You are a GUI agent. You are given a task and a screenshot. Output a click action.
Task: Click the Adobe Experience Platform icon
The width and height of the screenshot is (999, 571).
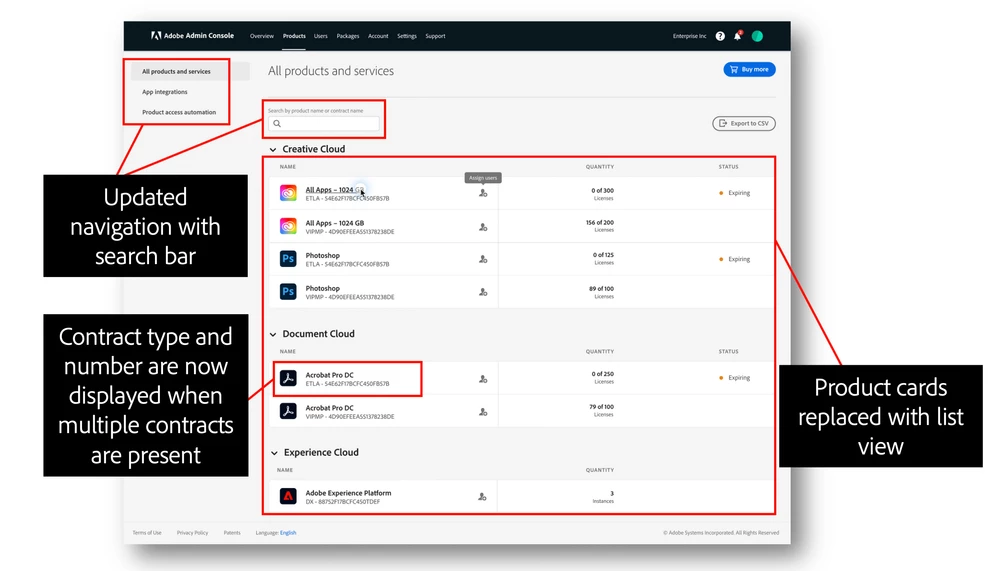pyautogui.click(x=288, y=496)
